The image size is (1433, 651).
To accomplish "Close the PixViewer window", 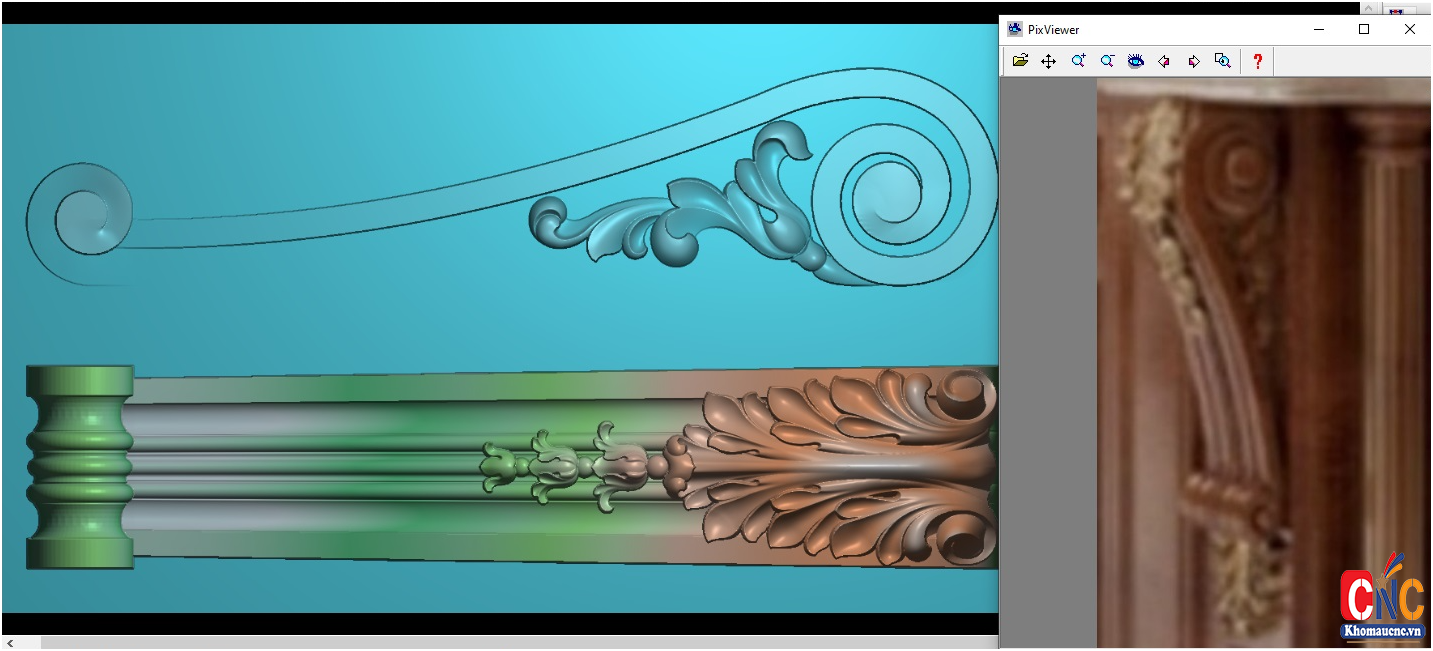I will pos(1410,30).
